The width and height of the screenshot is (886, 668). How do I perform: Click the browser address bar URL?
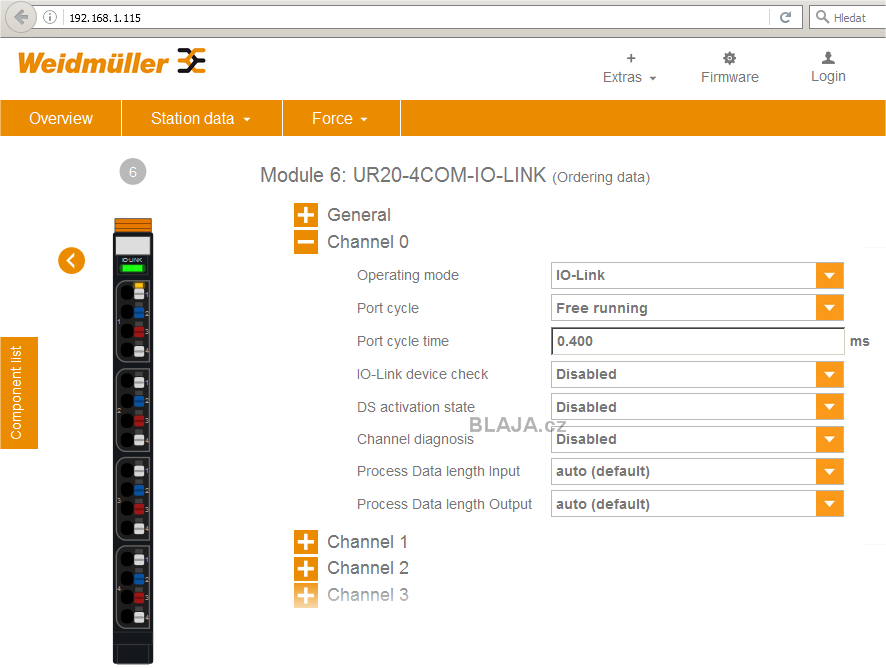click(x=105, y=18)
